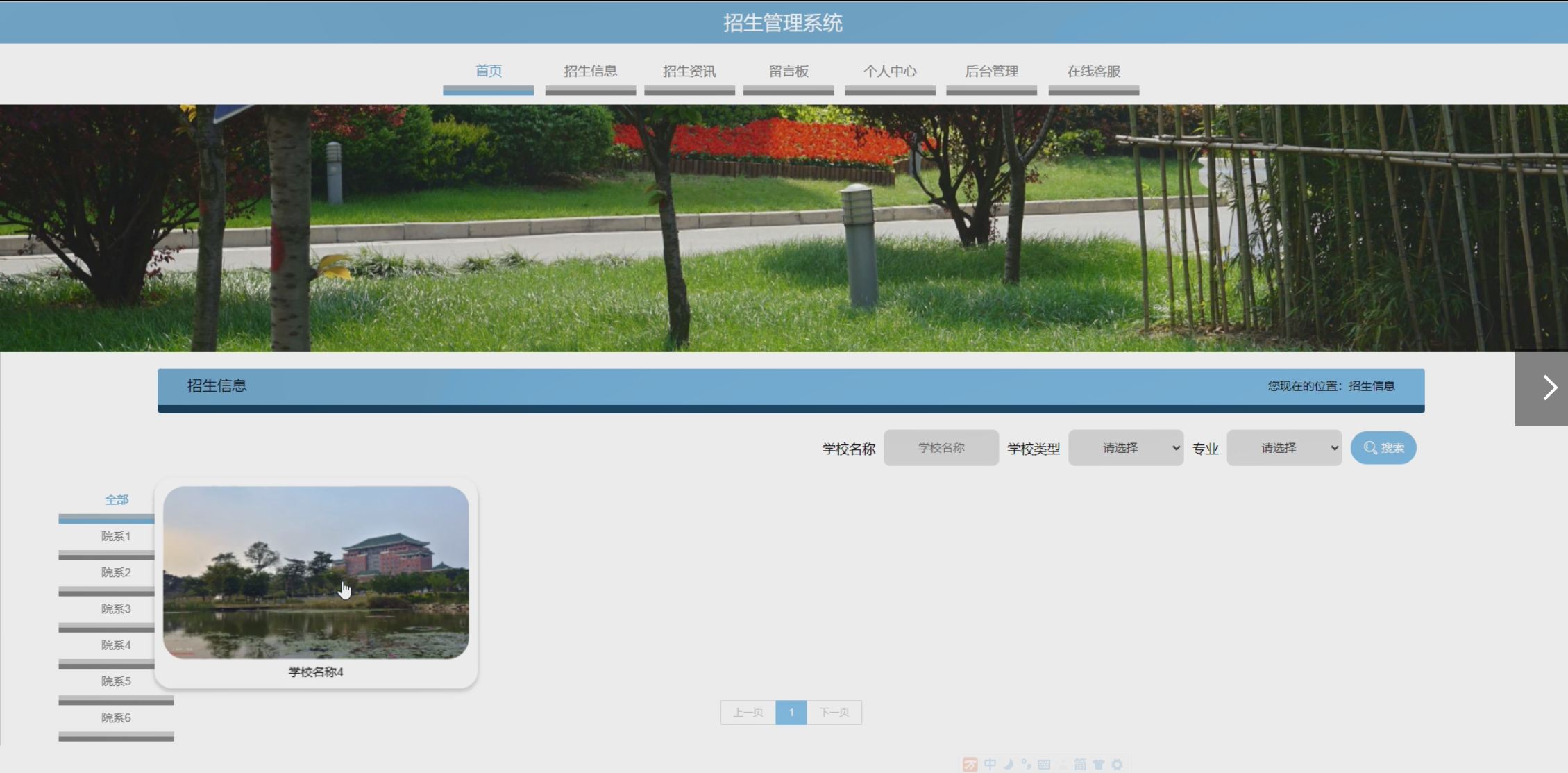Image resolution: width=1568 pixels, height=773 pixels.
Task: Click the magnifier icon on search button
Action: click(x=1369, y=448)
